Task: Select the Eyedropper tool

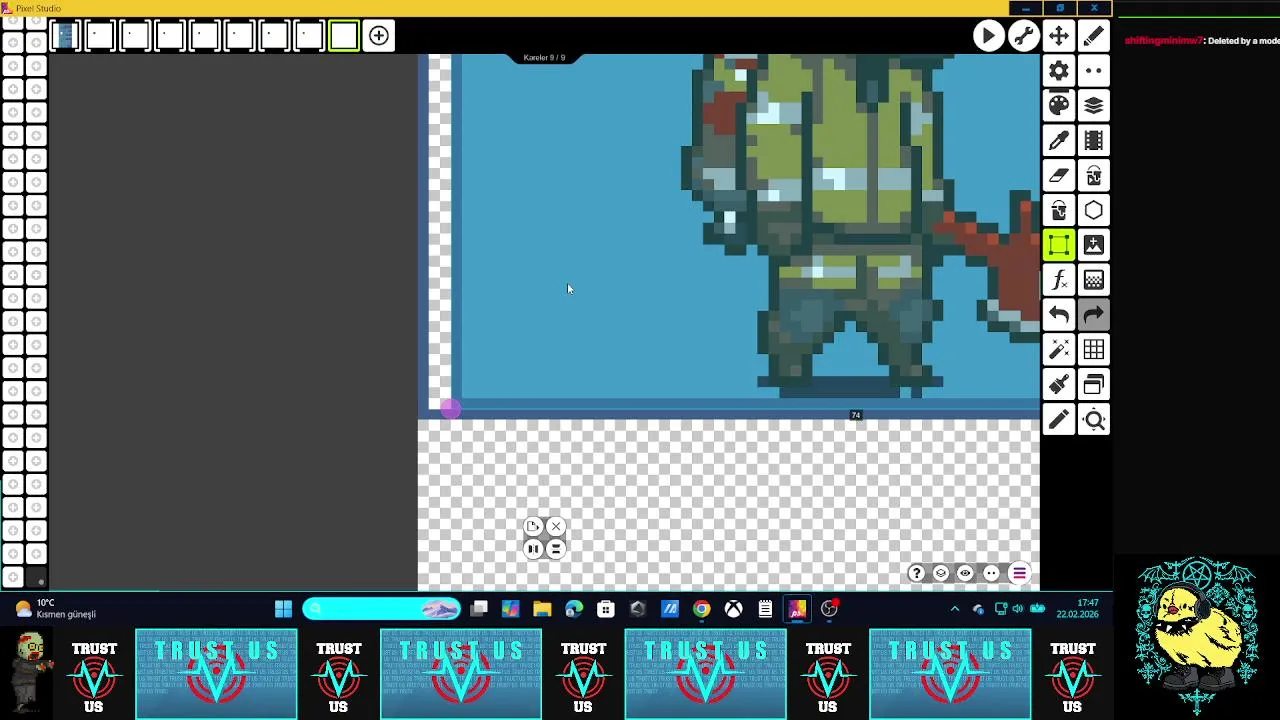Action: (x=1059, y=141)
